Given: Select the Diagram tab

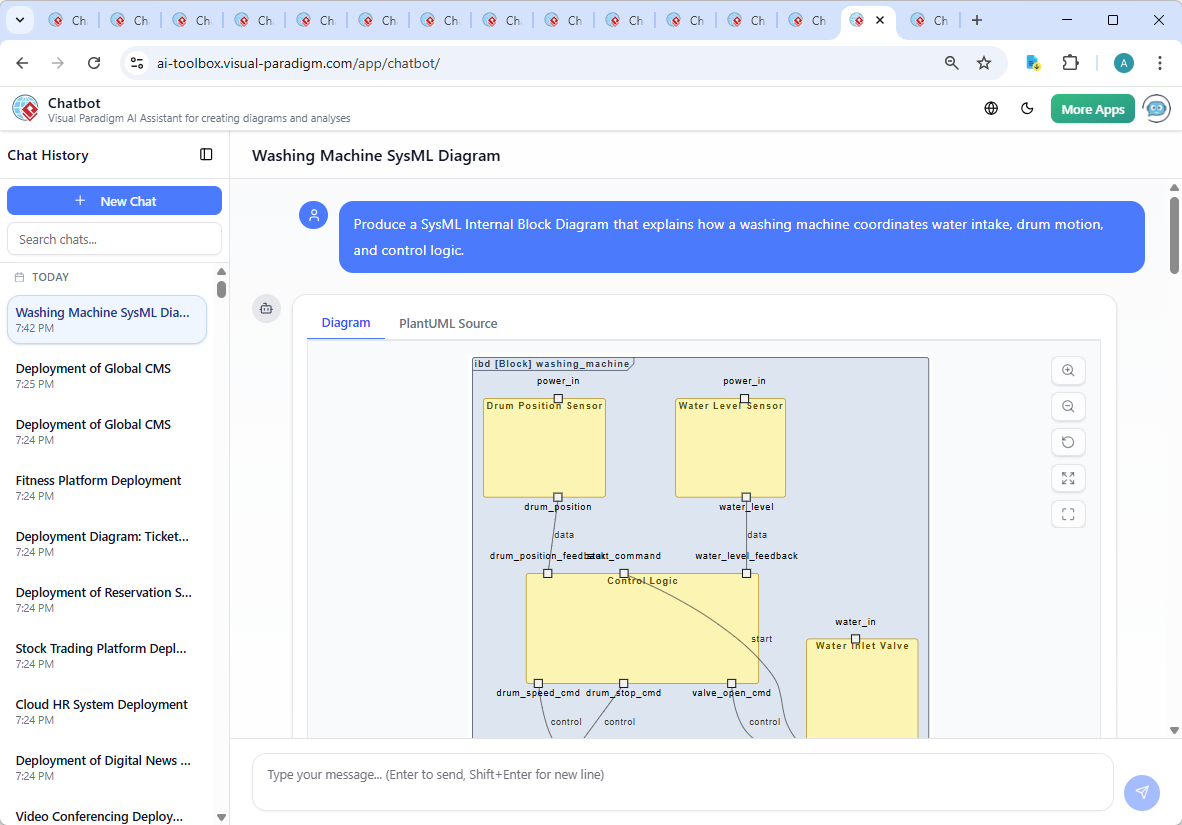Looking at the screenshot, I should pyautogui.click(x=346, y=323).
